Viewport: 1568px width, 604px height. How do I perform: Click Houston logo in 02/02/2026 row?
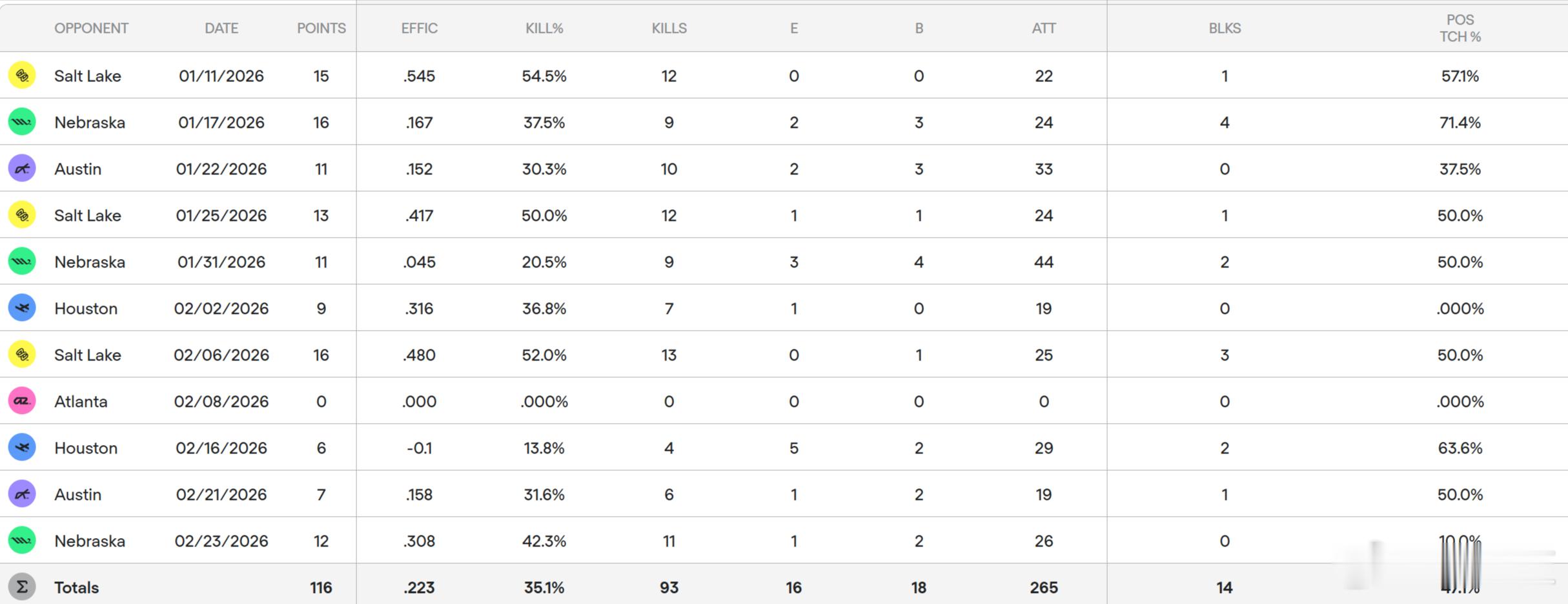click(x=22, y=308)
